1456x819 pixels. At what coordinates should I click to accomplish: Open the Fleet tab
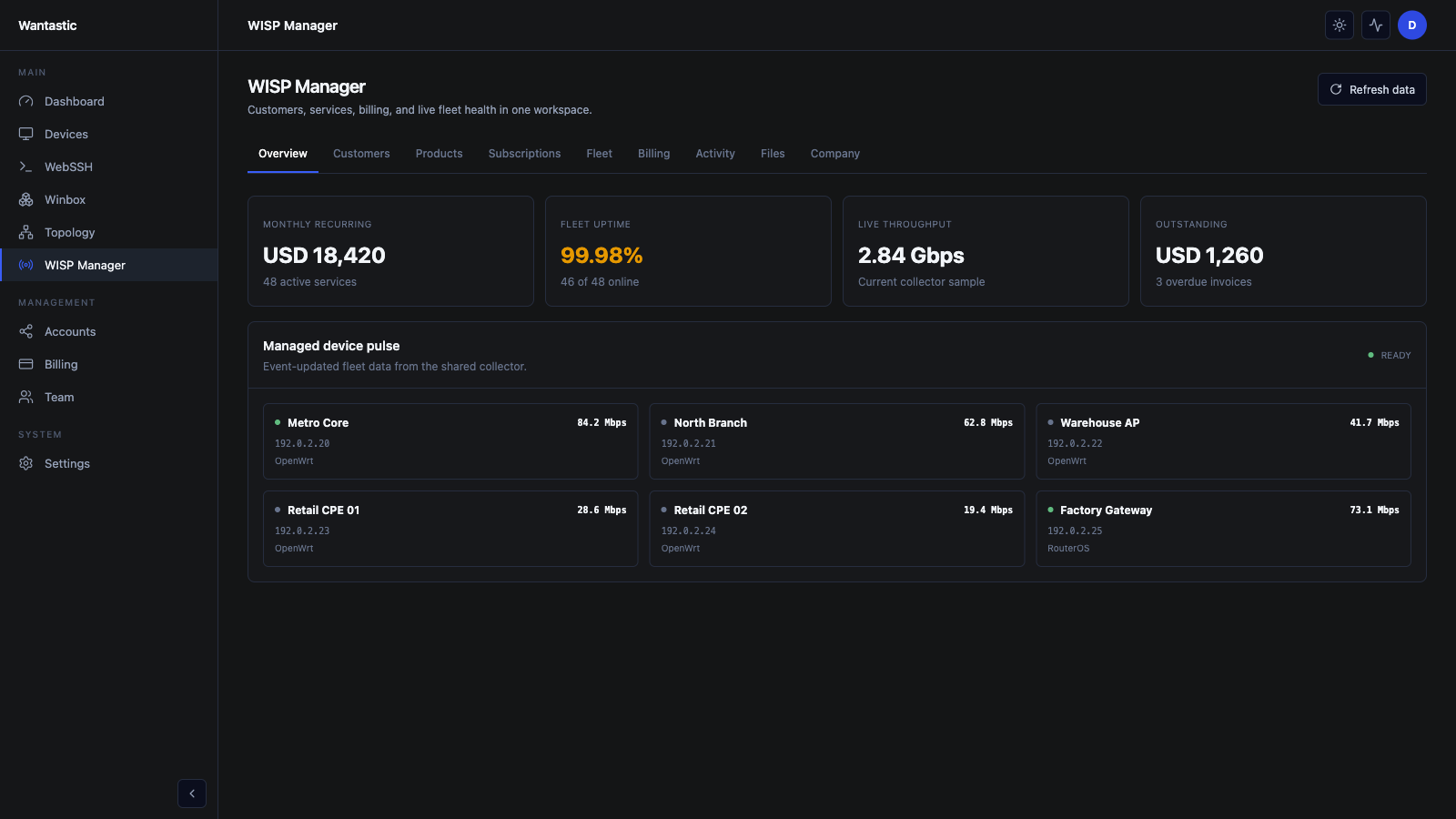point(600,154)
